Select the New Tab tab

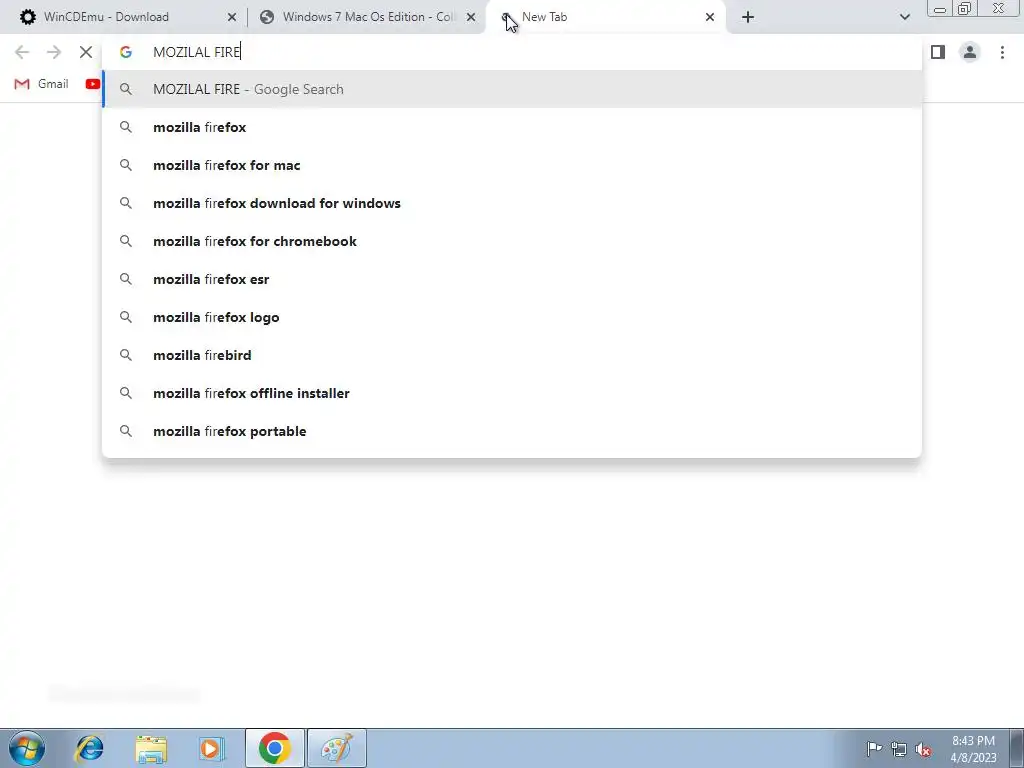click(x=604, y=17)
